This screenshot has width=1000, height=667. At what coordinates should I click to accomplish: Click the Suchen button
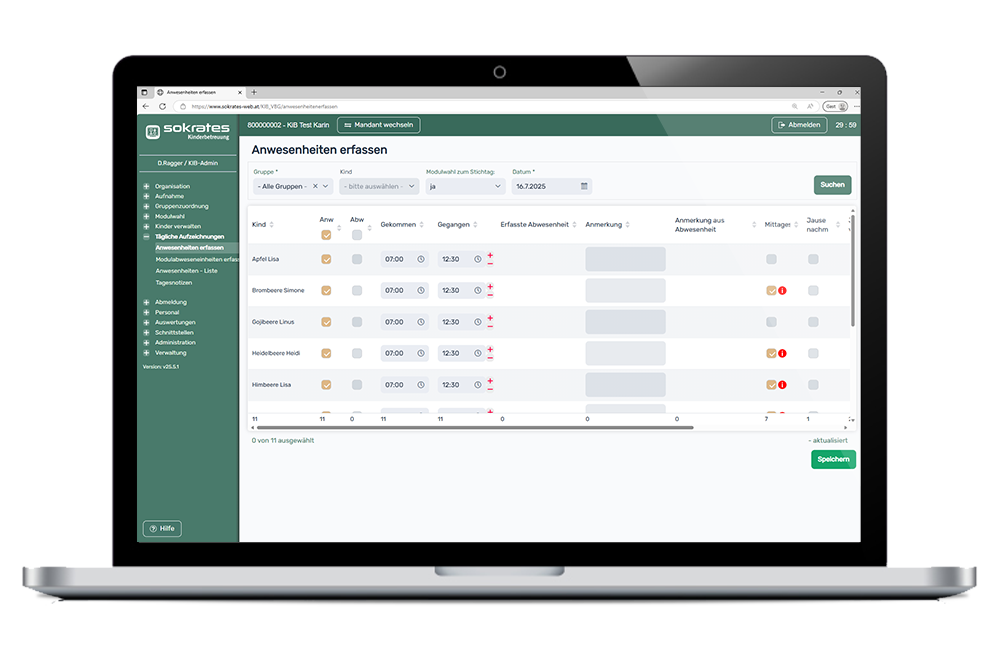pos(832,185)
